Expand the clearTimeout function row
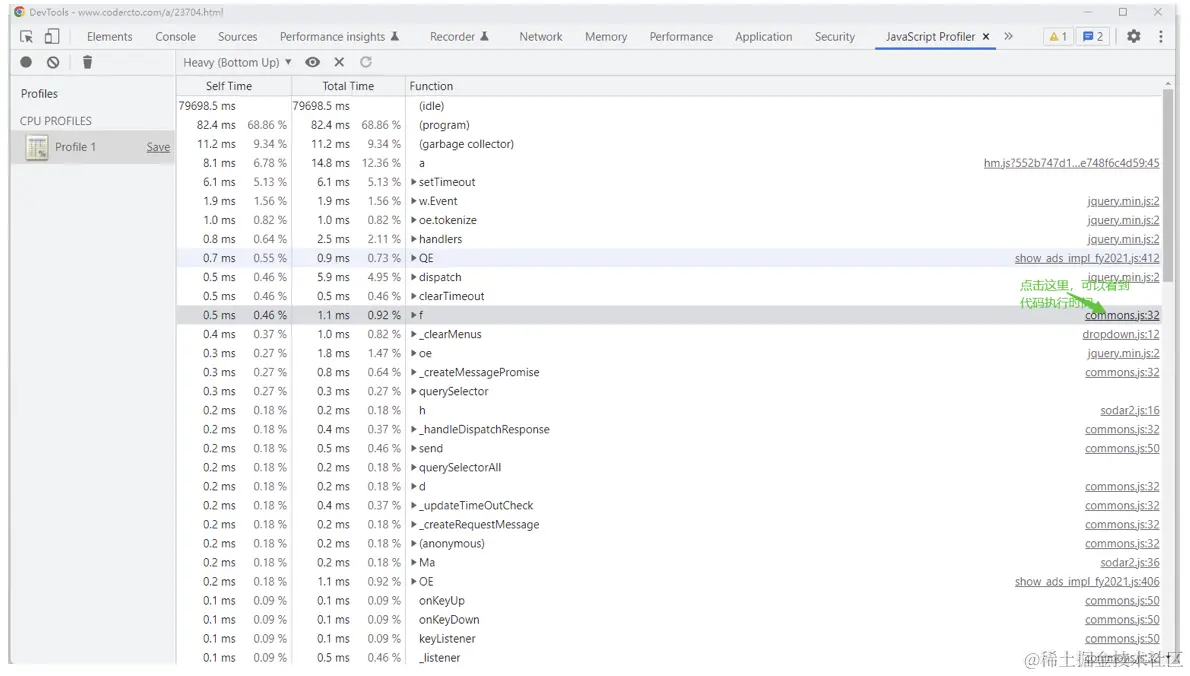1190x676 pixels. (x=414, y=296)
